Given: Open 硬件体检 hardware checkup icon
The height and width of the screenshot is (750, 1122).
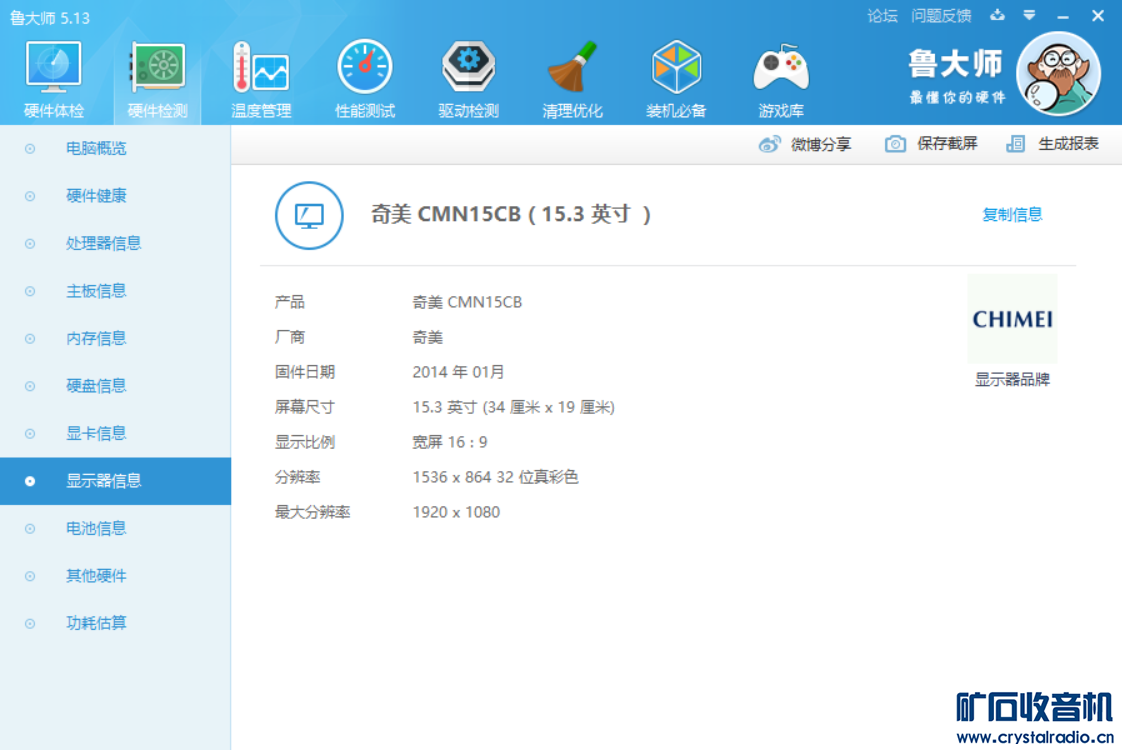Looking at the screenshot, I should [54, 67].
